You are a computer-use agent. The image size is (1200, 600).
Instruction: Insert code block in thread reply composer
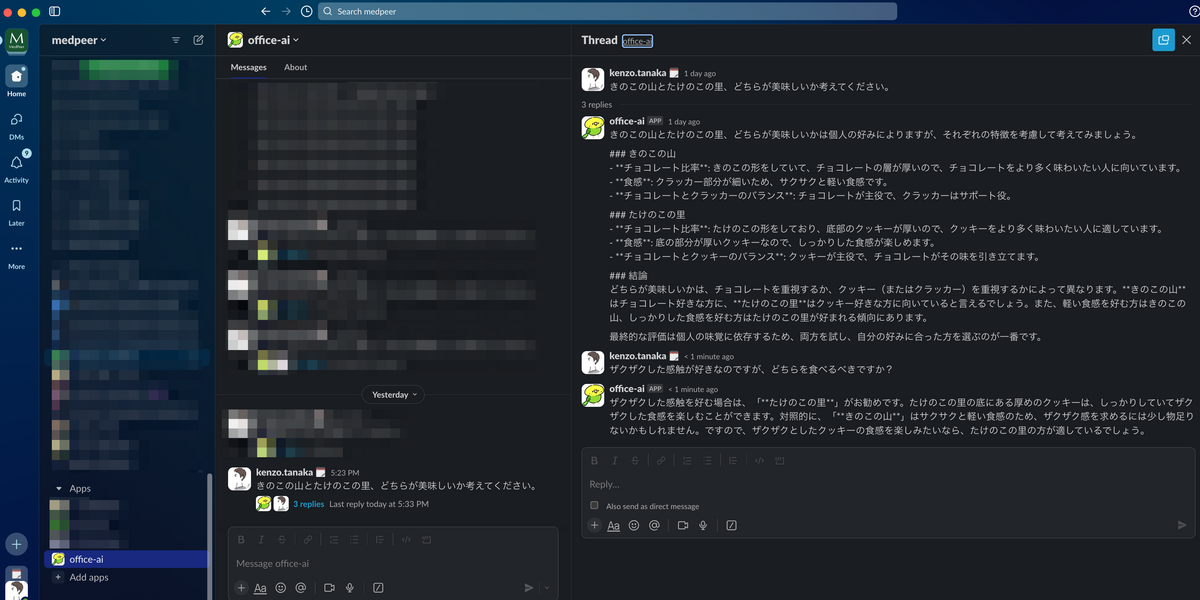tap(779, 461)
